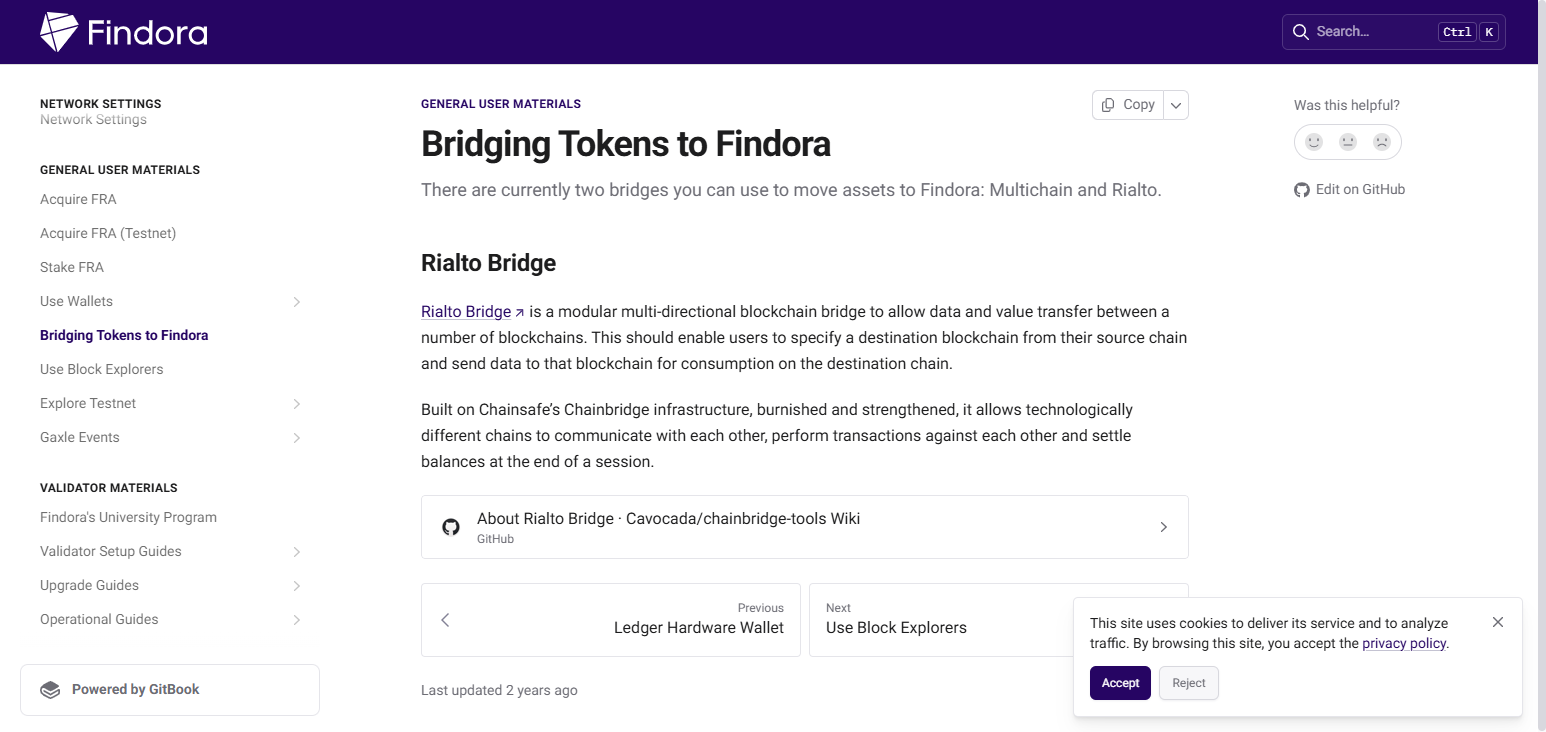Select Bridging Tokens to Findora in sidebar
Image resolution: width=1546 pixels, height=732 pixels.
point(124,335)
